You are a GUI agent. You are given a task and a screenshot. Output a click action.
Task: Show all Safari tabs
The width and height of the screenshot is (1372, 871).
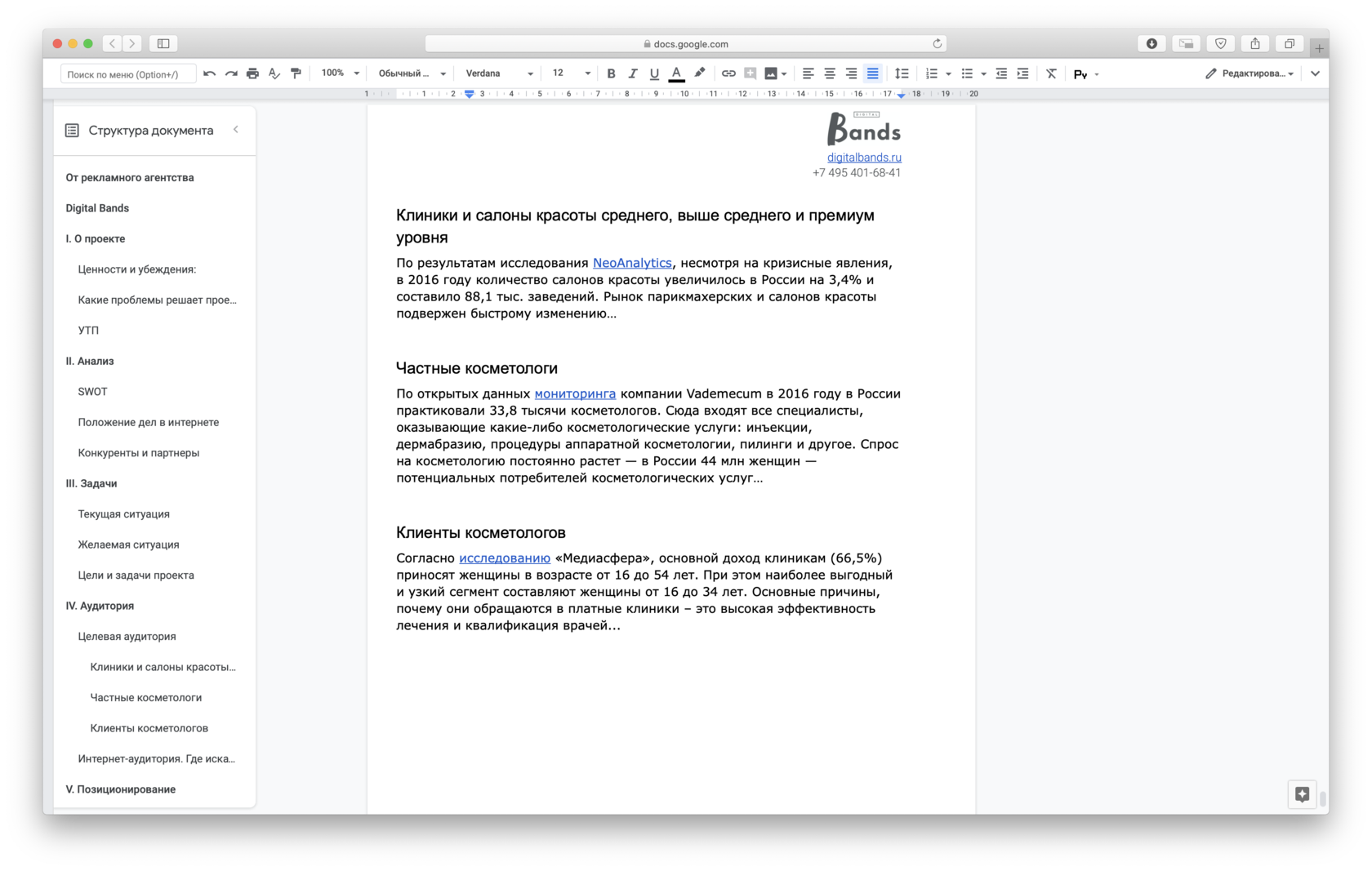1290,43
